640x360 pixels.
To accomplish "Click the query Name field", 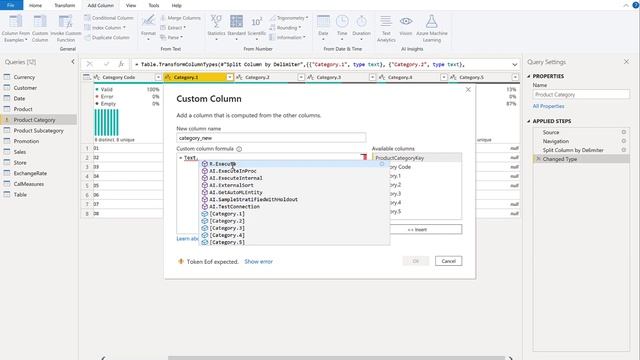I will pos(581,95).
